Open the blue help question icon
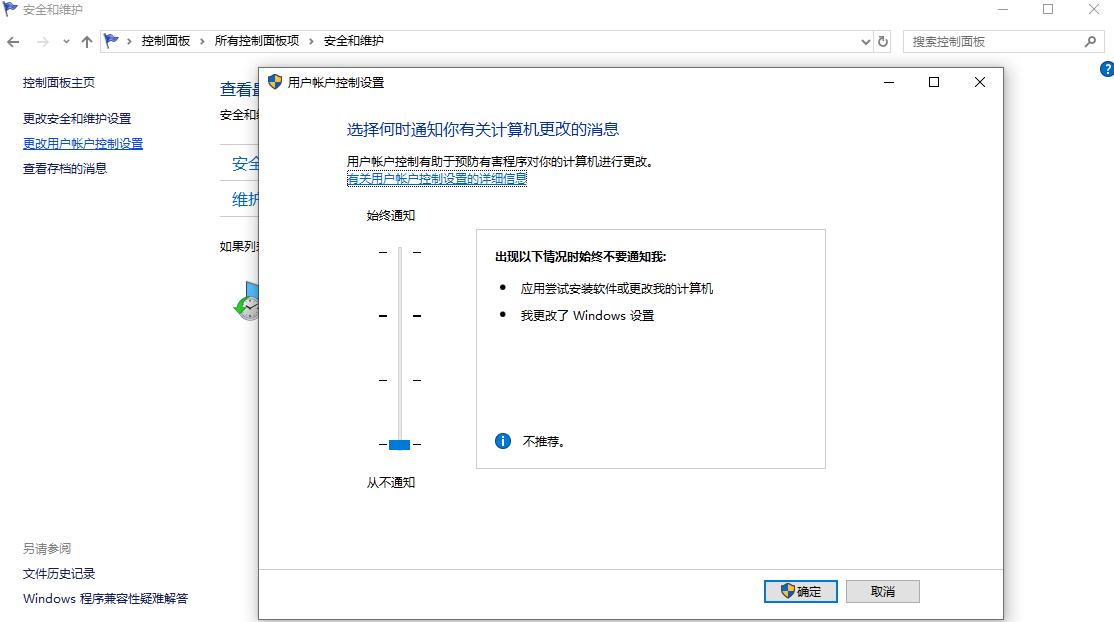The height and width of the screenshot is (622, 1114). 1107,69
